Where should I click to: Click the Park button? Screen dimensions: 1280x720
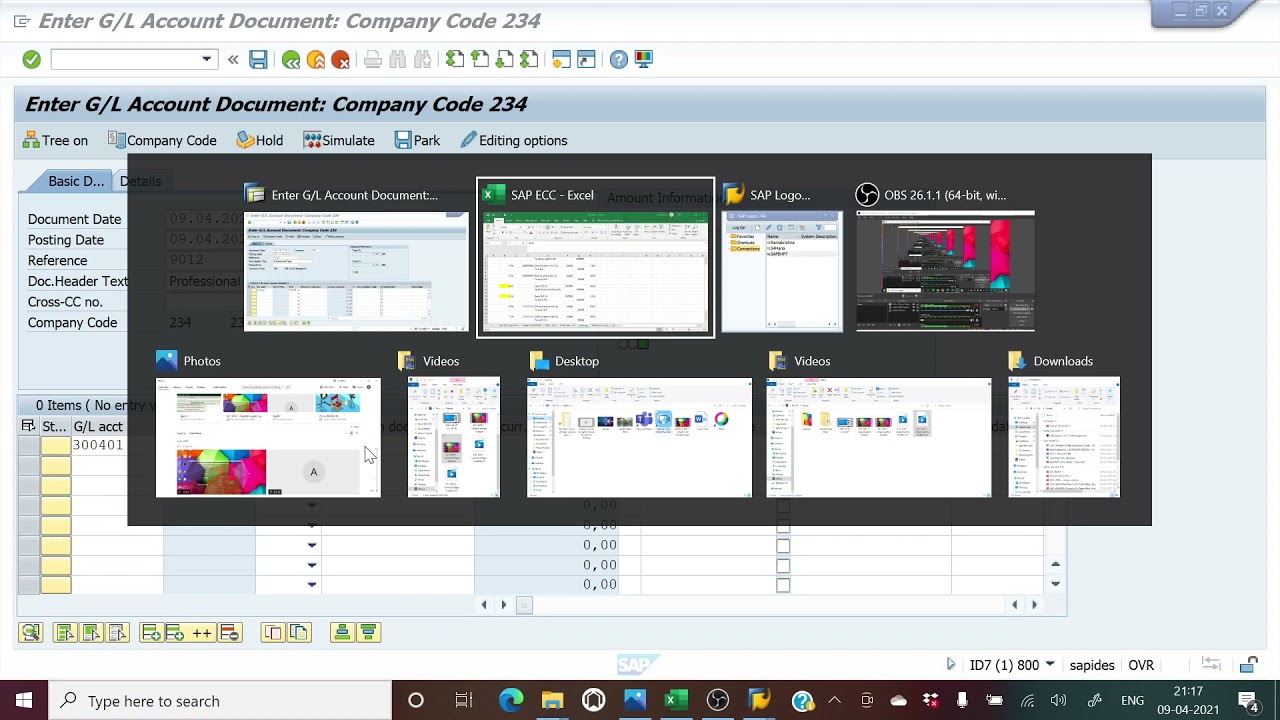pos(417,141)
